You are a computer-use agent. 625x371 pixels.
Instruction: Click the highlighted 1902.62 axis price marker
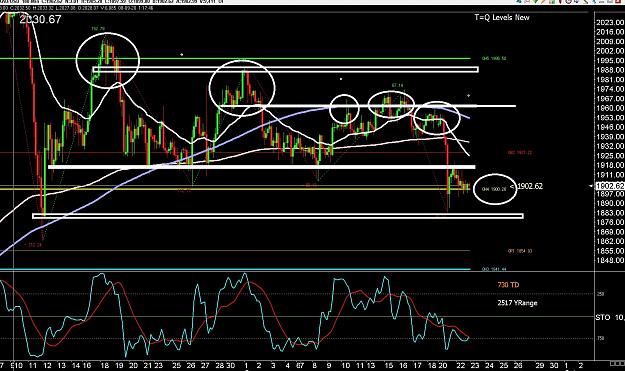(x=610, y=186)
